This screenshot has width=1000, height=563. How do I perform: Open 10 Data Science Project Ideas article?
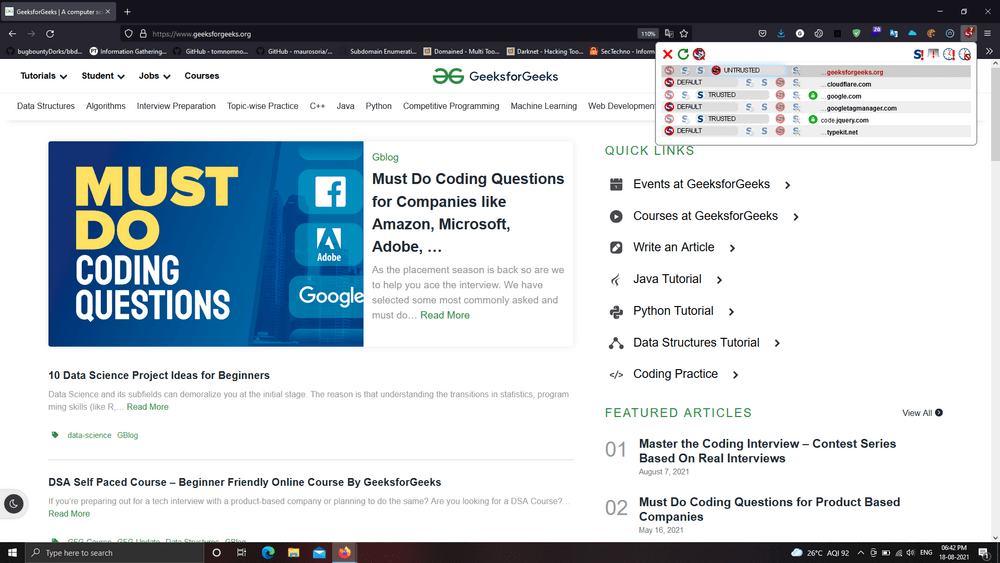coord(159,376)
